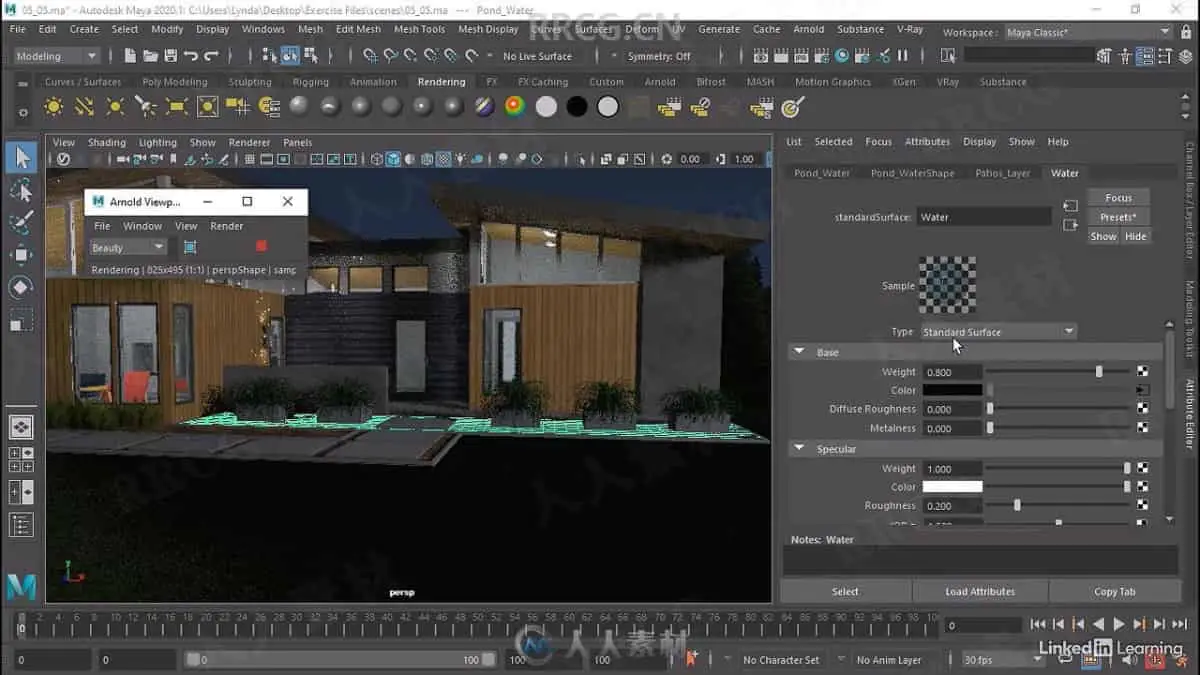
Task: Switch to the Pond_WaterShape tab
Action: tap(912, 173)
